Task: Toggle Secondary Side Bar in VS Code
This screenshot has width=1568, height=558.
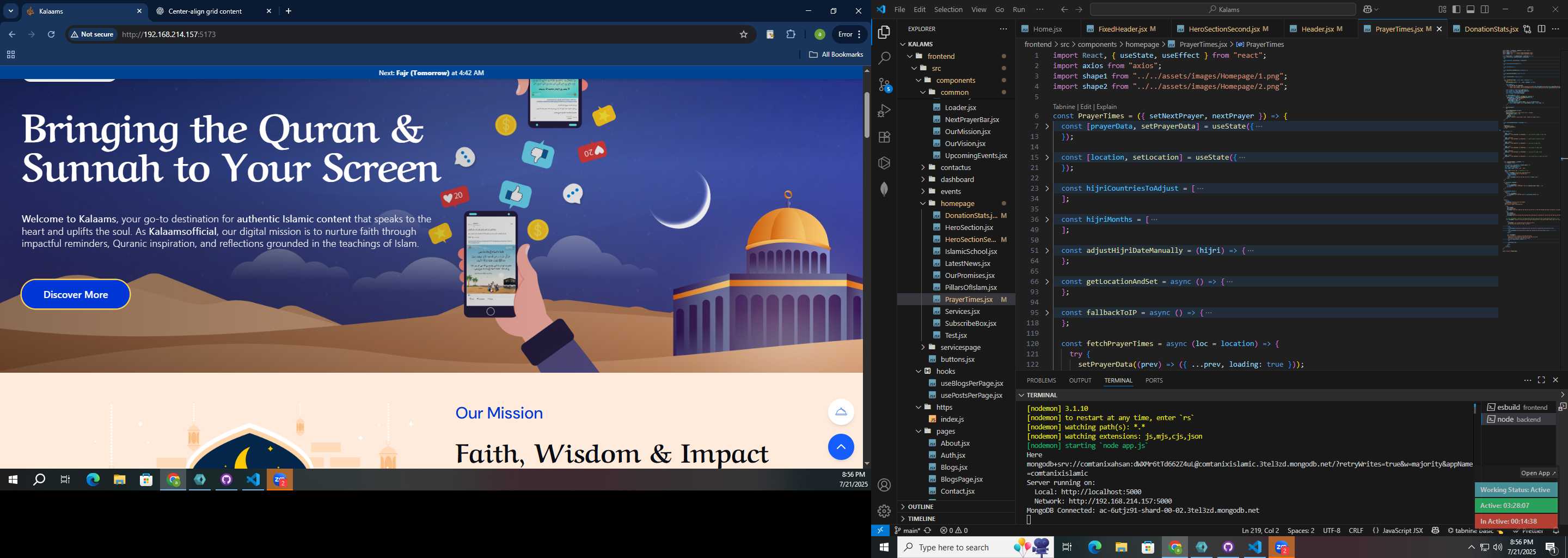Action: coord(1485,10)
